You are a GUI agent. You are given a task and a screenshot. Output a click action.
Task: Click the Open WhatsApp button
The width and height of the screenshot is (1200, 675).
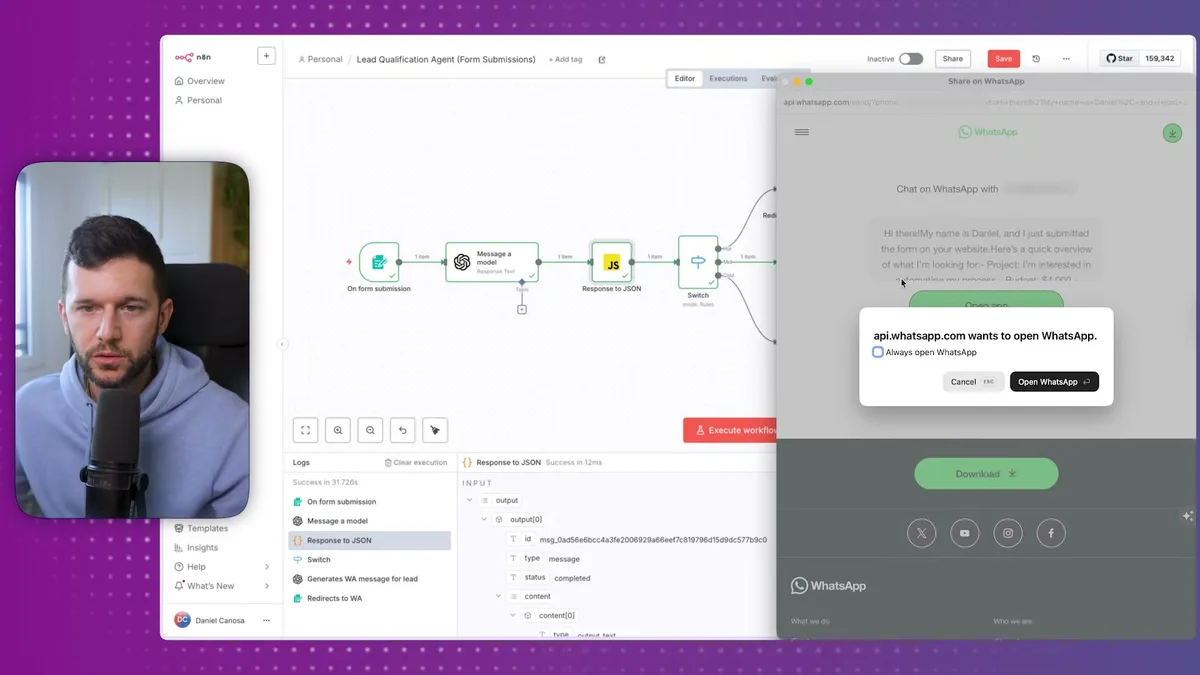(1053, 381)
